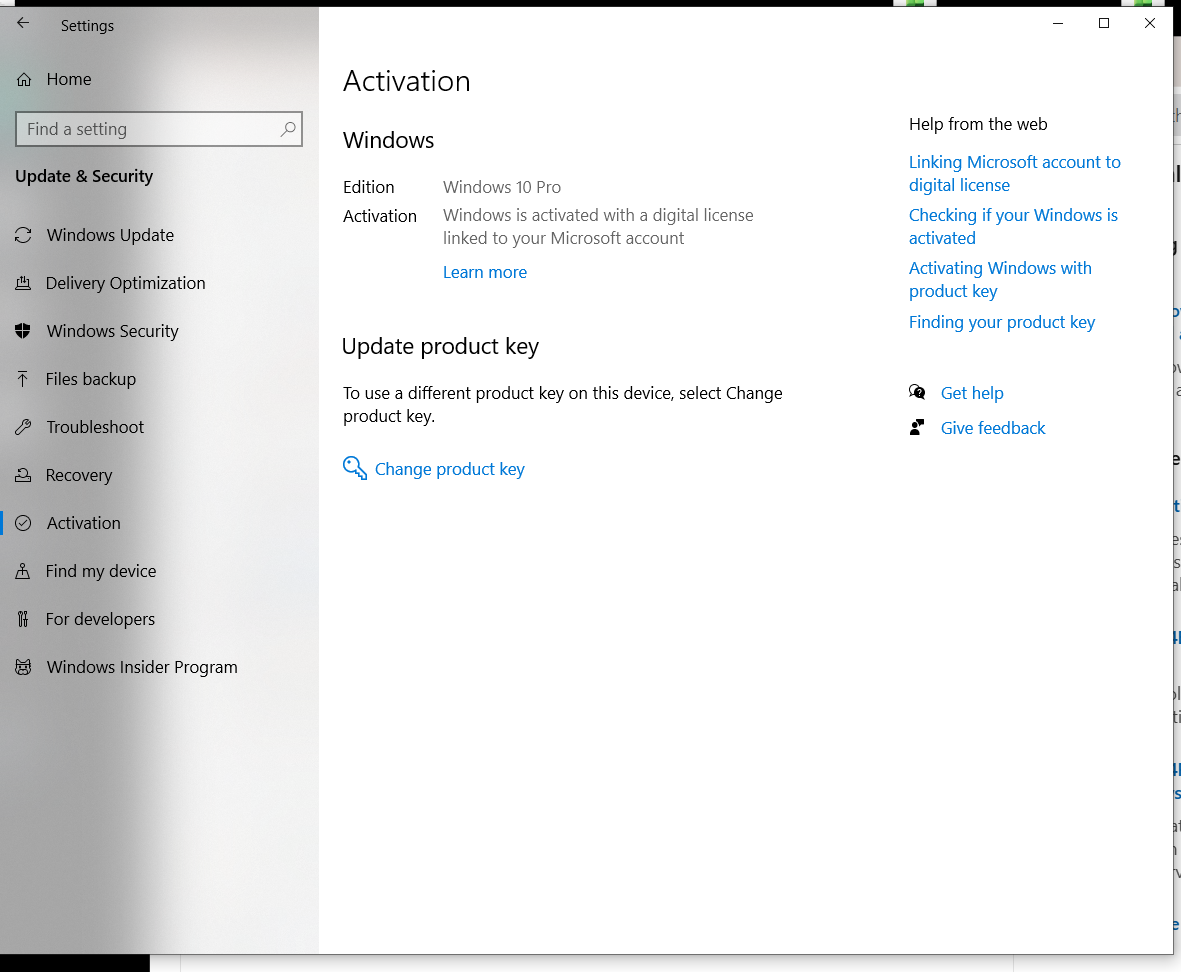Click the Get help chat icon
1181x972 pixels.
[917, 392]
